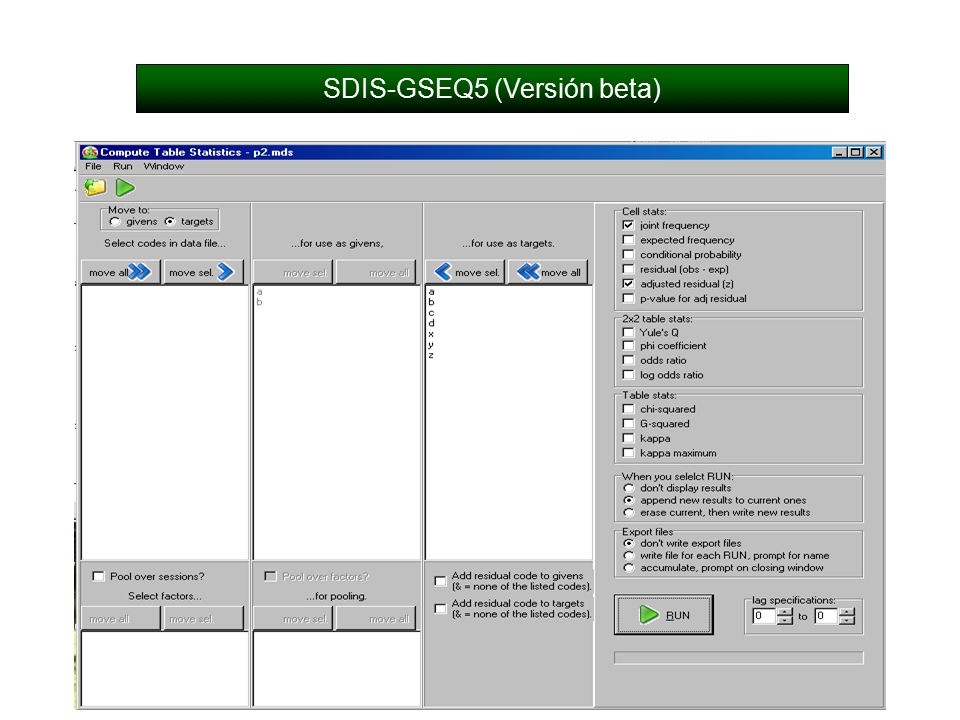
Task: Check the log odds ratio option
Action: [628, 375]
